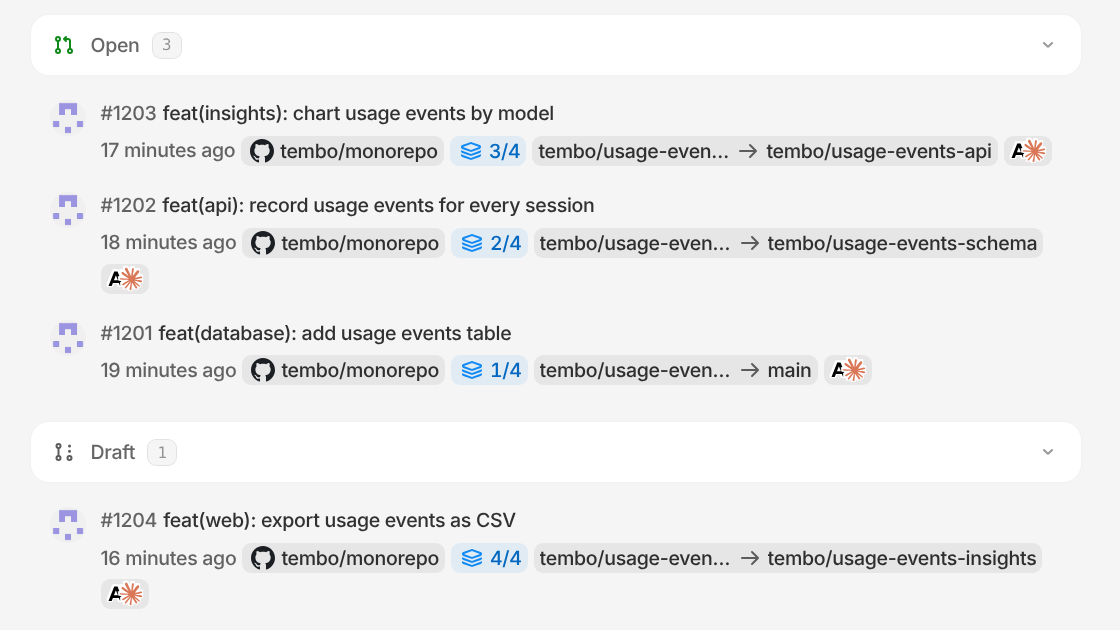
Task: Click the #1204 PR number
Action: point(129,520)
